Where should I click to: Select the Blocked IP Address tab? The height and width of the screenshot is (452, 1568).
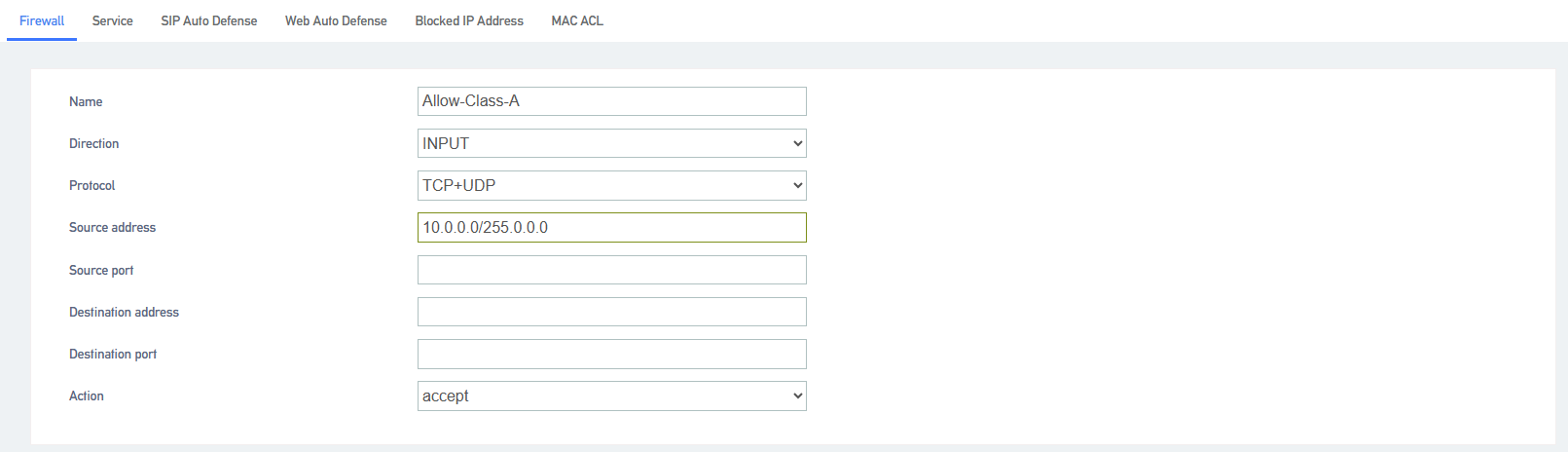pyautogui.click(x=469, y=20)
